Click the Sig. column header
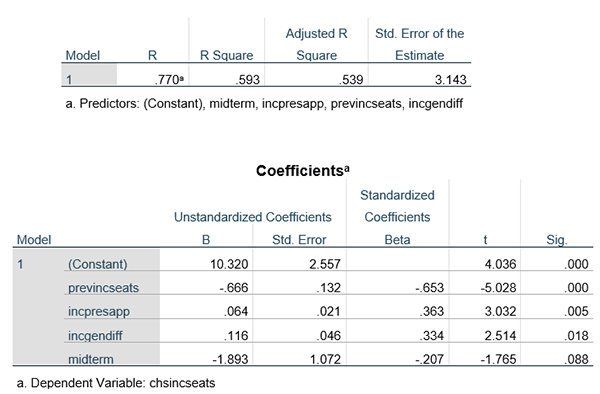The width and height of the screenshot is (600, 394). [x=557, y=240]
